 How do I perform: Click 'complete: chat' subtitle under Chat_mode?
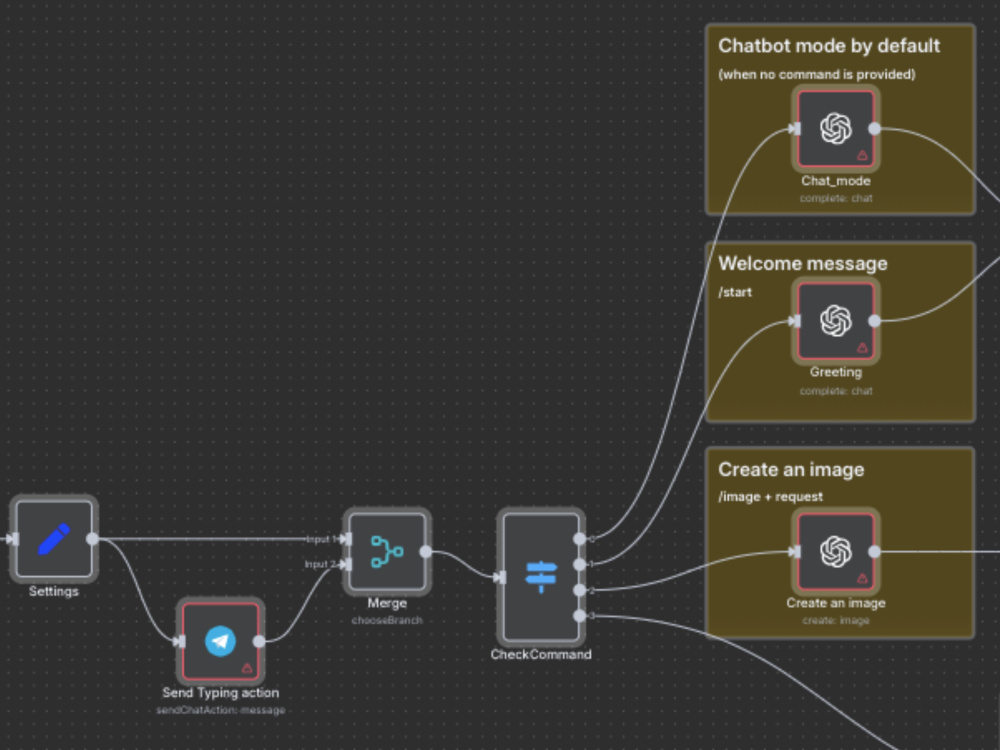[836, 198]
